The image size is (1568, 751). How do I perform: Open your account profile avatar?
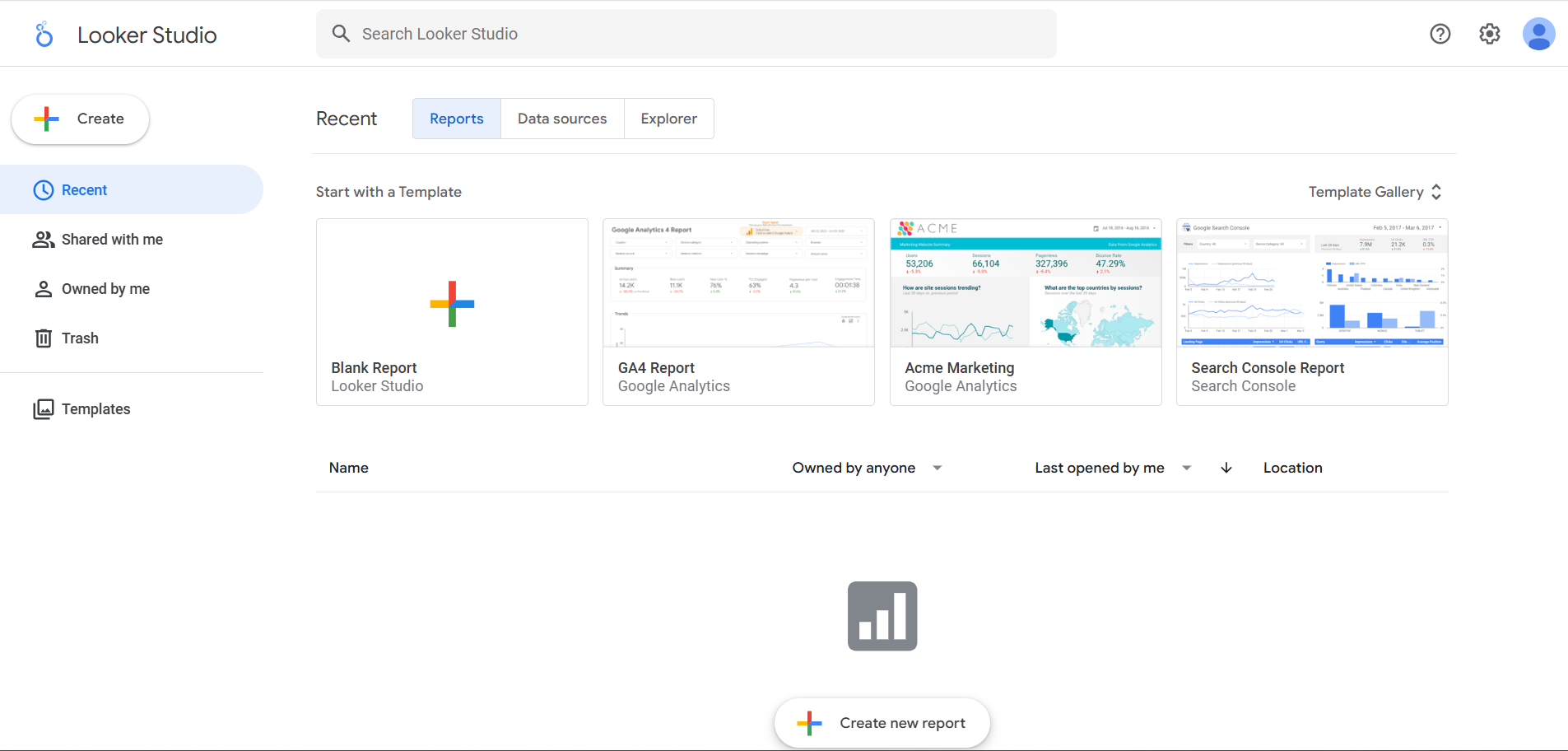(1538, 33)
